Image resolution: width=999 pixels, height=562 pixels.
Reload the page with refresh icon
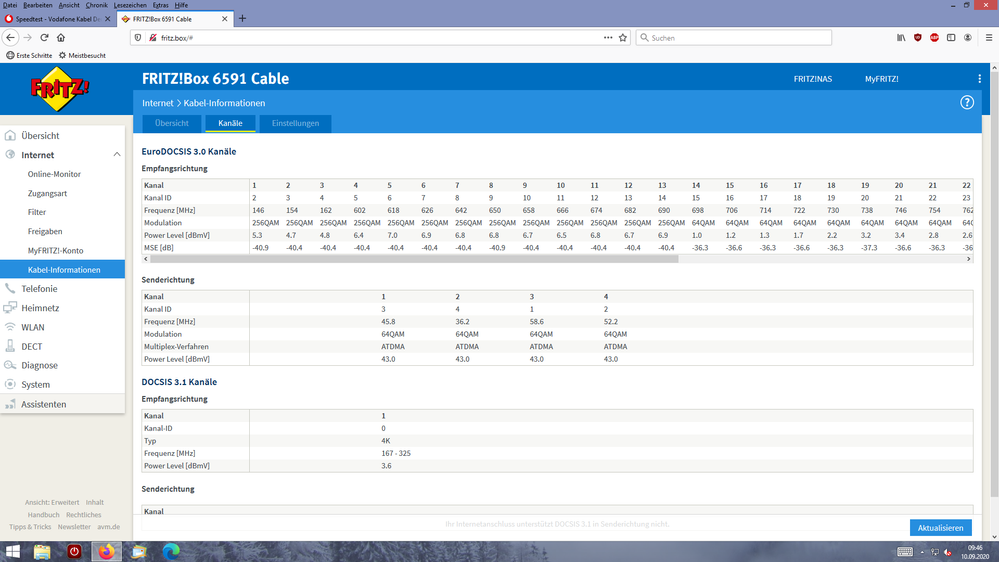[x=45, y=38]
